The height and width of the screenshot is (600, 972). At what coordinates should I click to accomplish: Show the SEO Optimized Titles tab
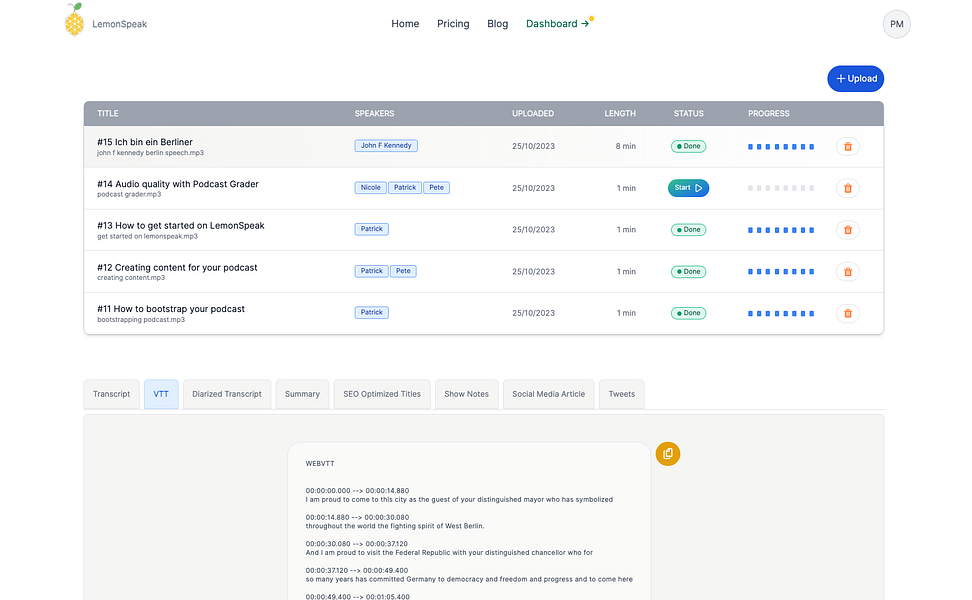pos(382,394)
